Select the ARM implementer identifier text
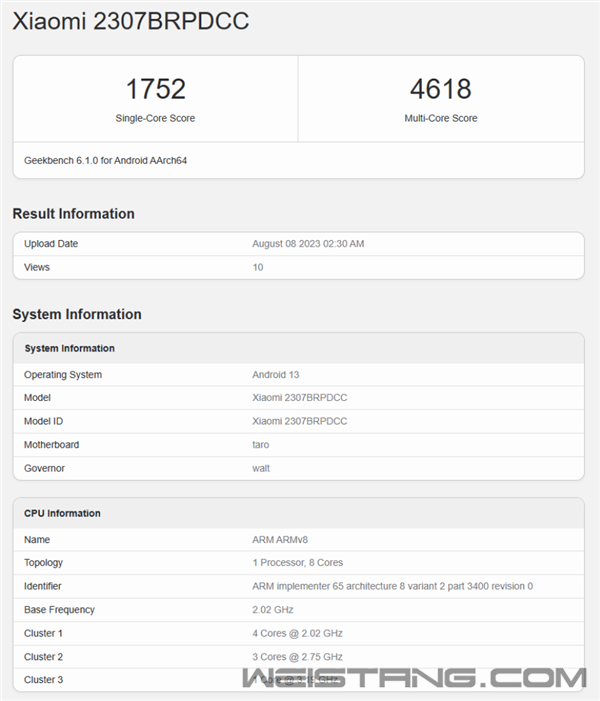This screenshot has height=701, width=600. click(x=392, y=585)
